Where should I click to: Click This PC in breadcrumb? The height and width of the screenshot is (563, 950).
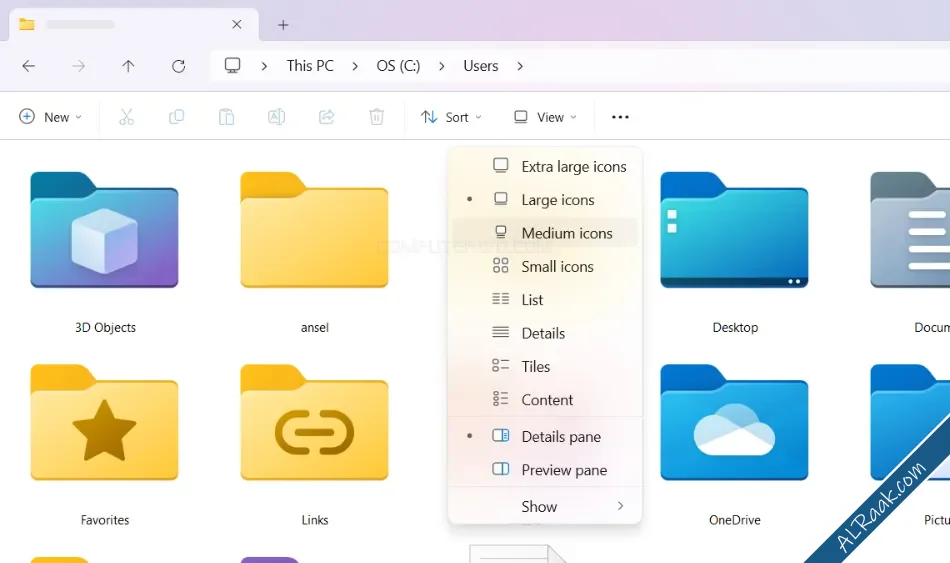pos(310,65)
